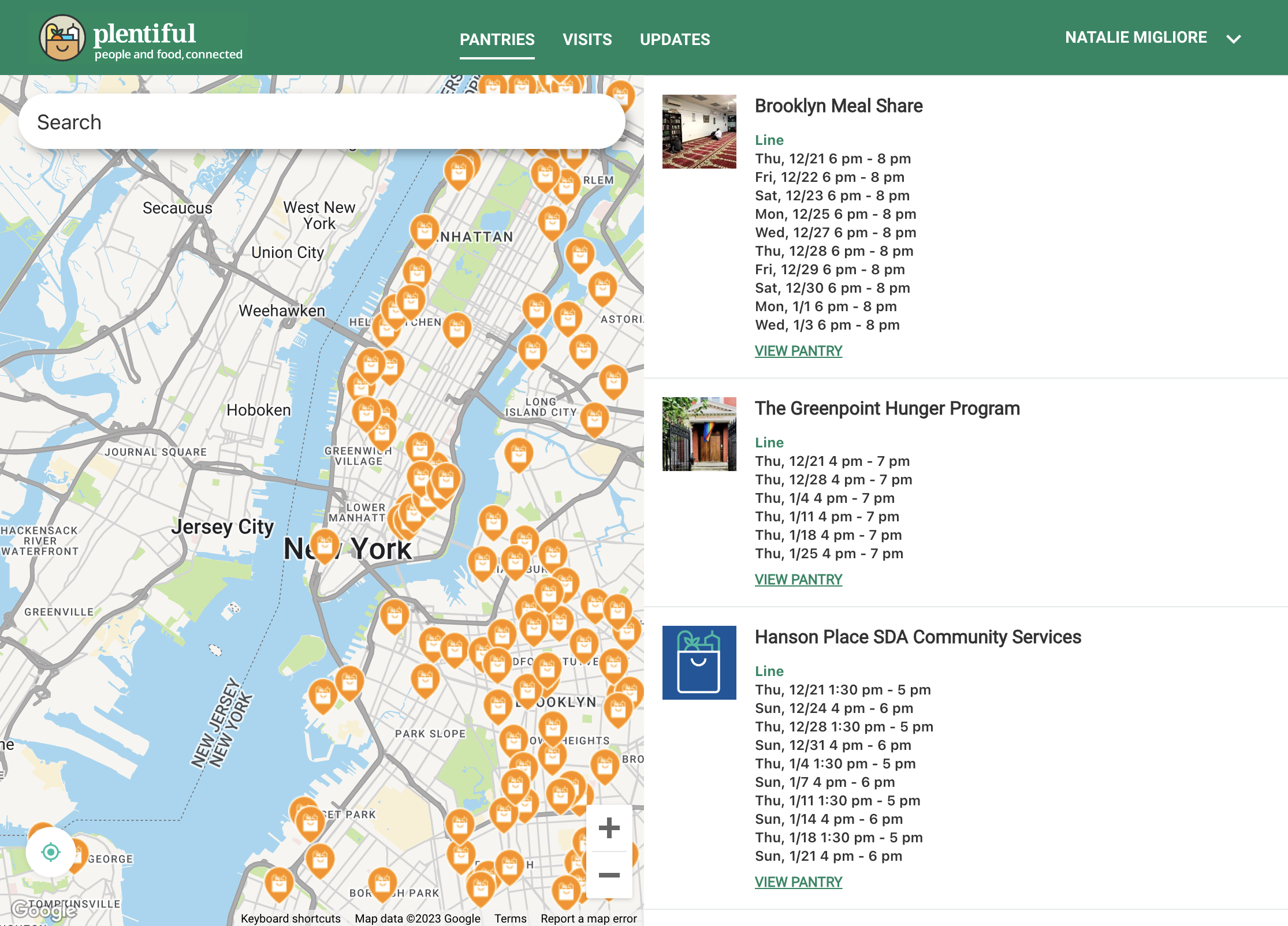Open Keyboard shortcuts on the map

pyautogui.click(x=291, y=918)
